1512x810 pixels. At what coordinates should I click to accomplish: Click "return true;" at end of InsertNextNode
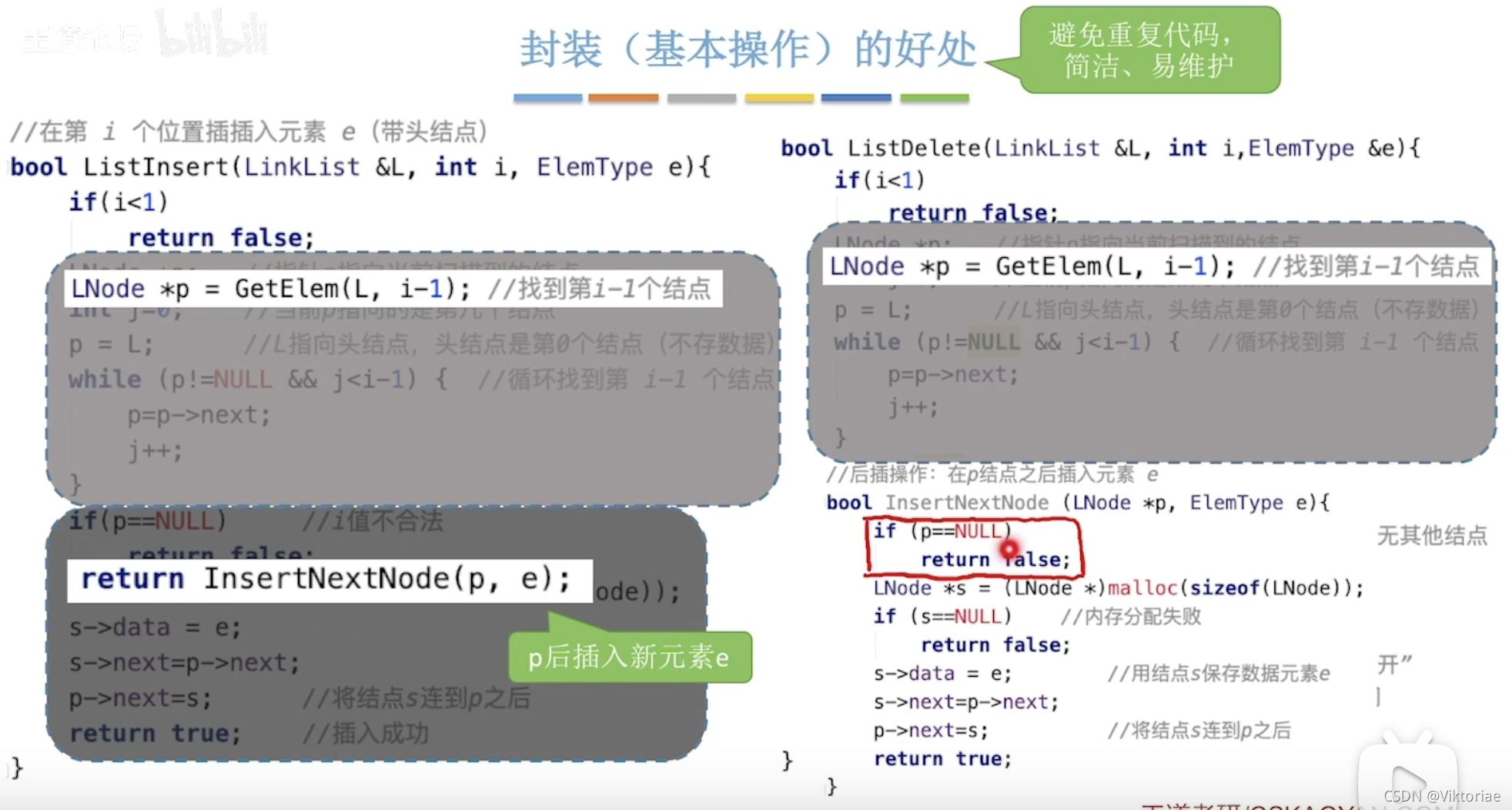point(942,759)
